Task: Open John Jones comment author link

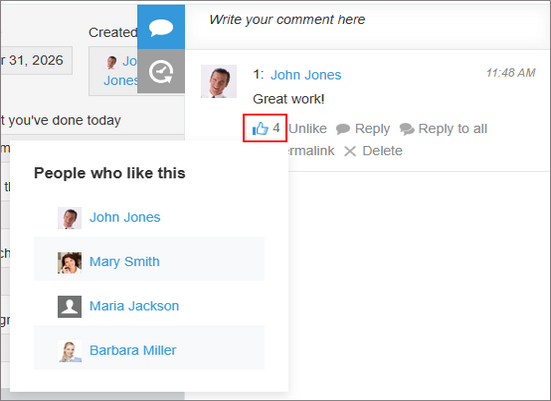Action: [306, 75]
